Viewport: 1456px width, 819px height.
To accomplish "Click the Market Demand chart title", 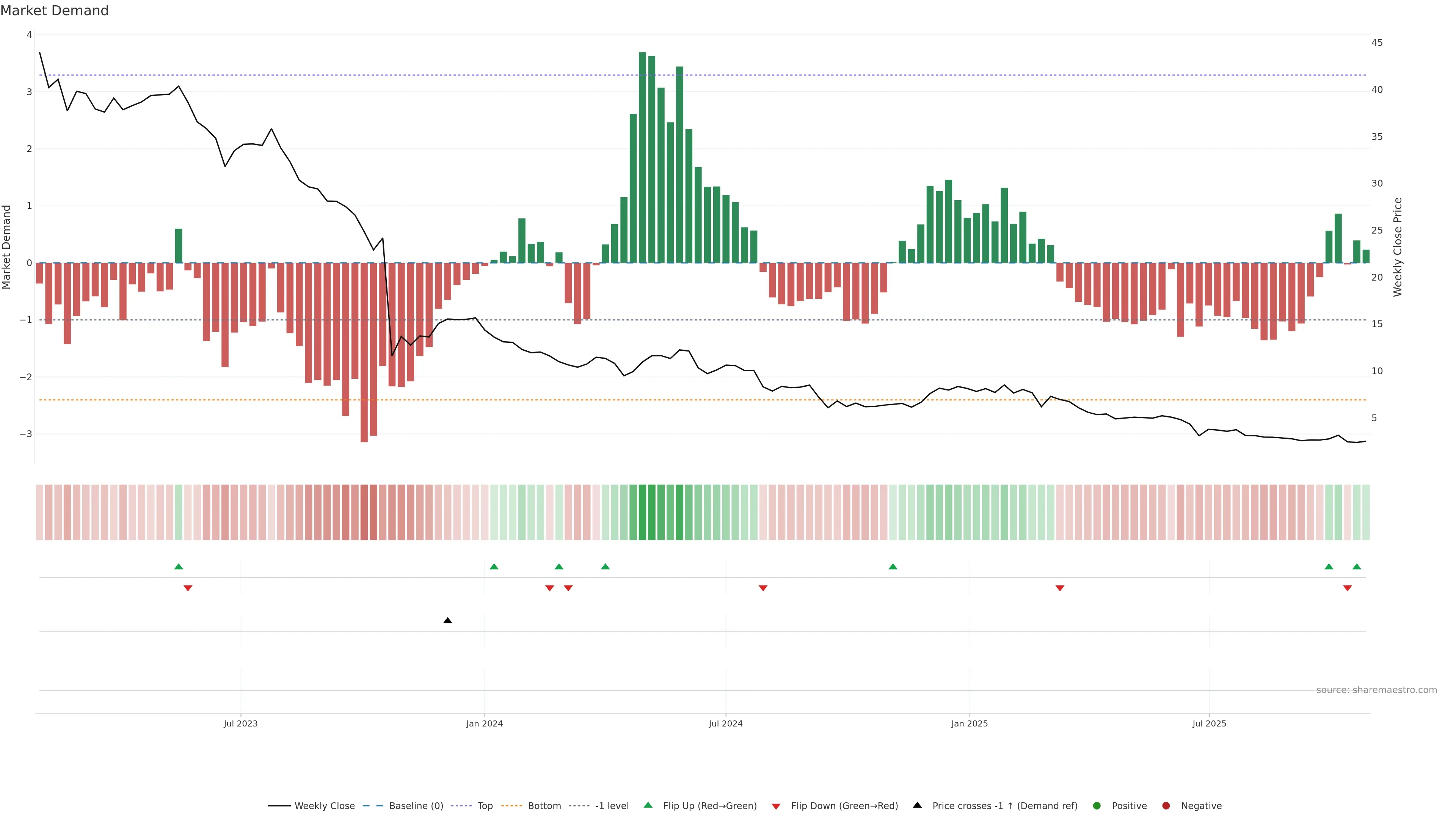I will [x=54, y=11].
